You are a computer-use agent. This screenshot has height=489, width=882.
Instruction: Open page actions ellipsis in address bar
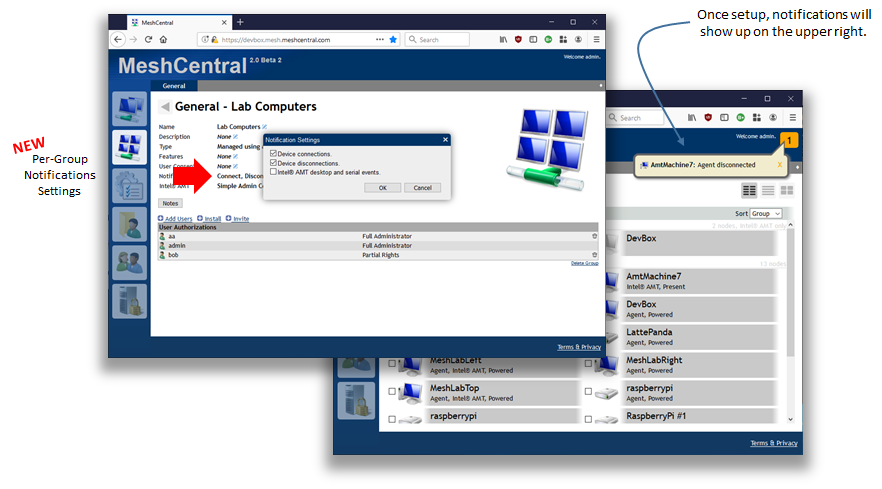pyautogui.click(x=380, y=39)
